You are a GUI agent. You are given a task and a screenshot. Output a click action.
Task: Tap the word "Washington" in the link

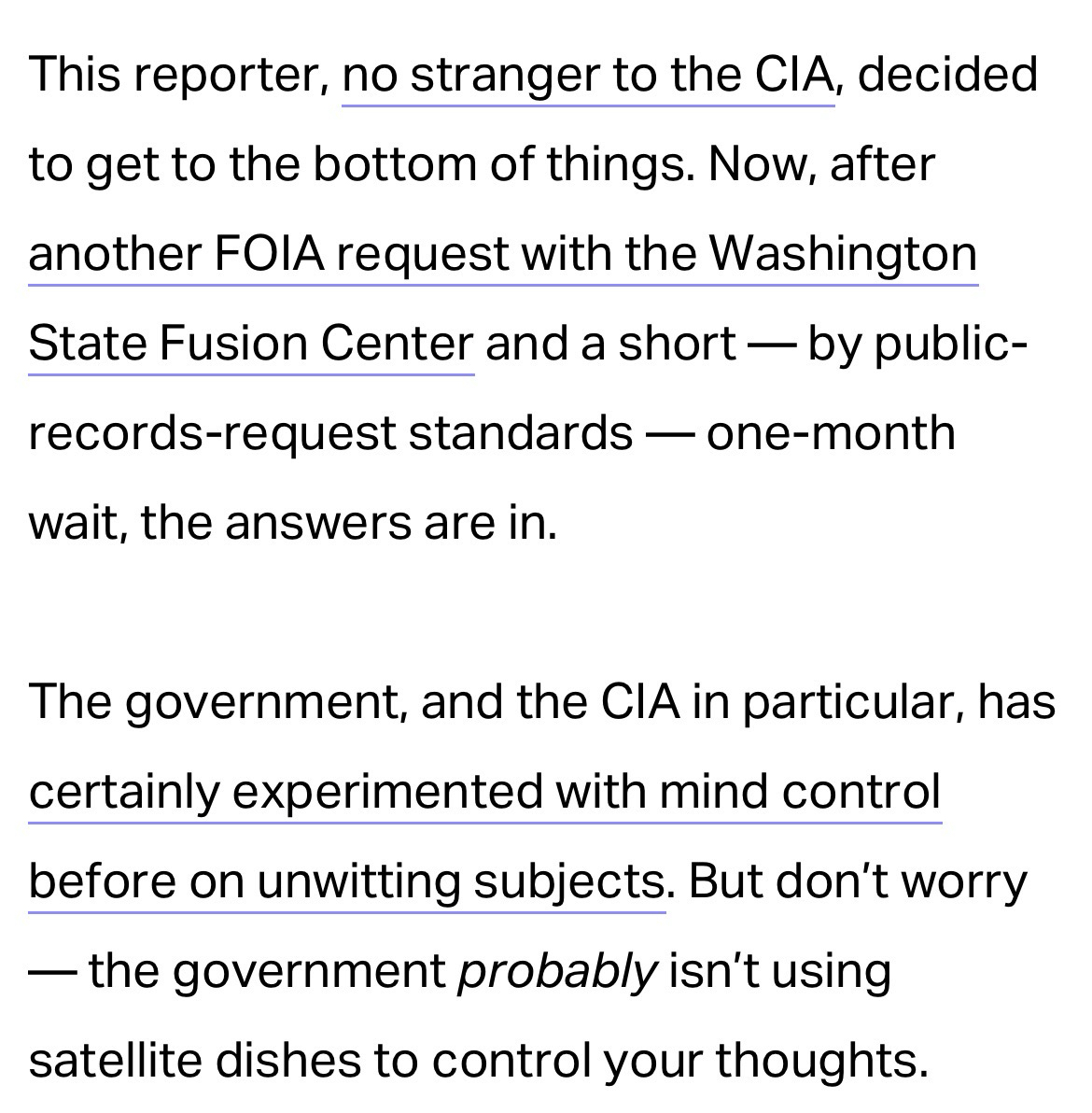[x=843, y=255]
